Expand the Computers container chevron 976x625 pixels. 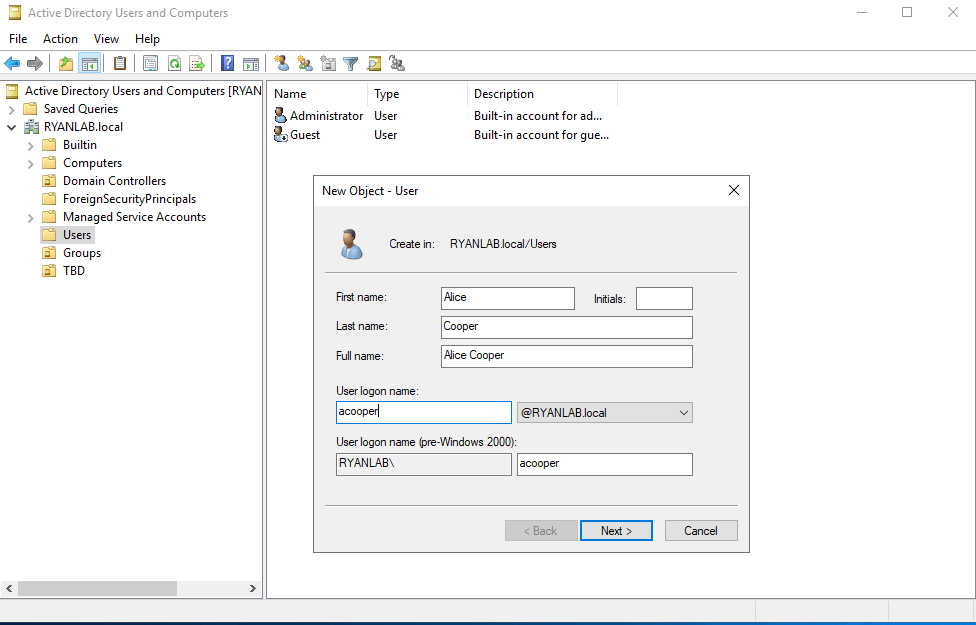coord(31,162)
